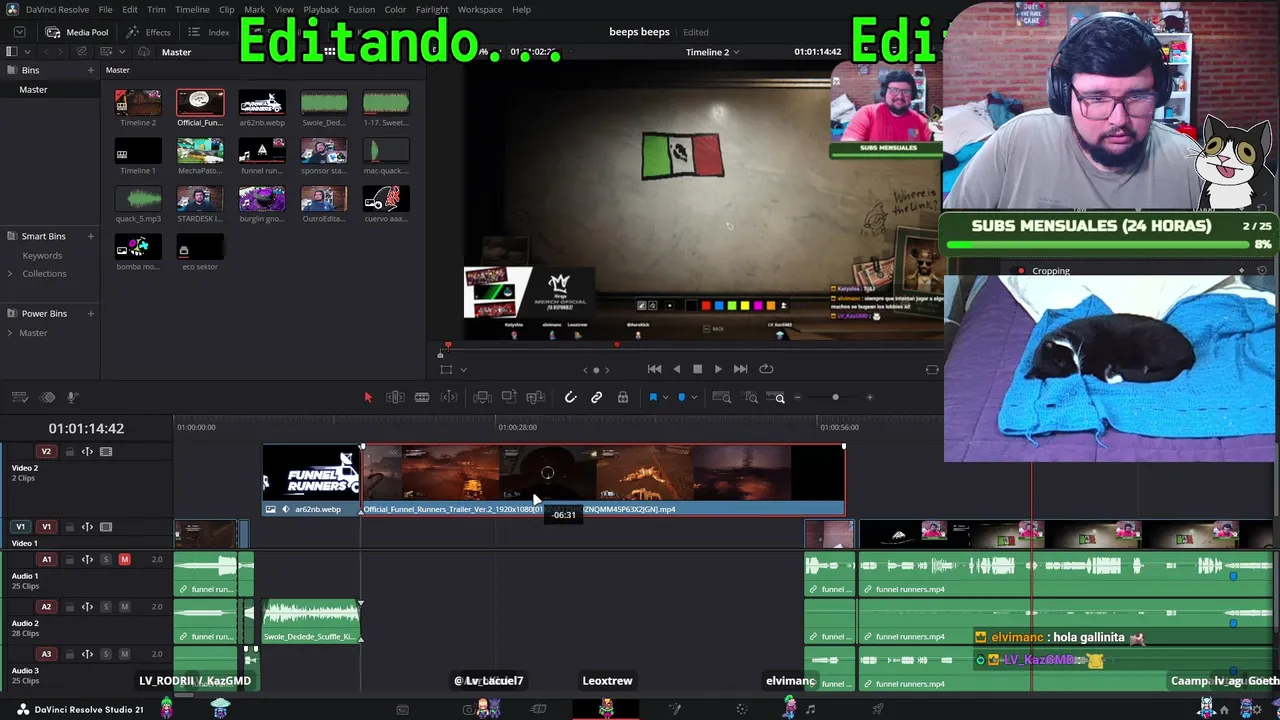This screenshot has height=720, width=1280.
Task: Stop playback in the viewer
Action: click(697, 369)
